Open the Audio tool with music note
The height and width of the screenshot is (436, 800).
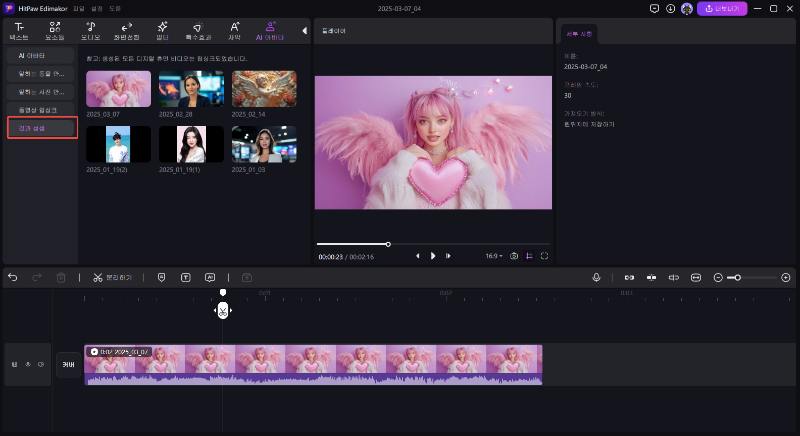point(90,31)
